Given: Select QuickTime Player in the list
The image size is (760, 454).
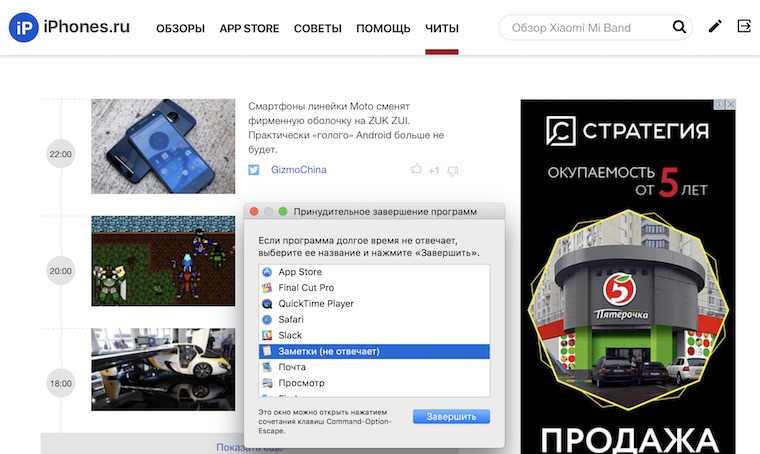Looking at the screenshot, I should click(x=374, y=304).
